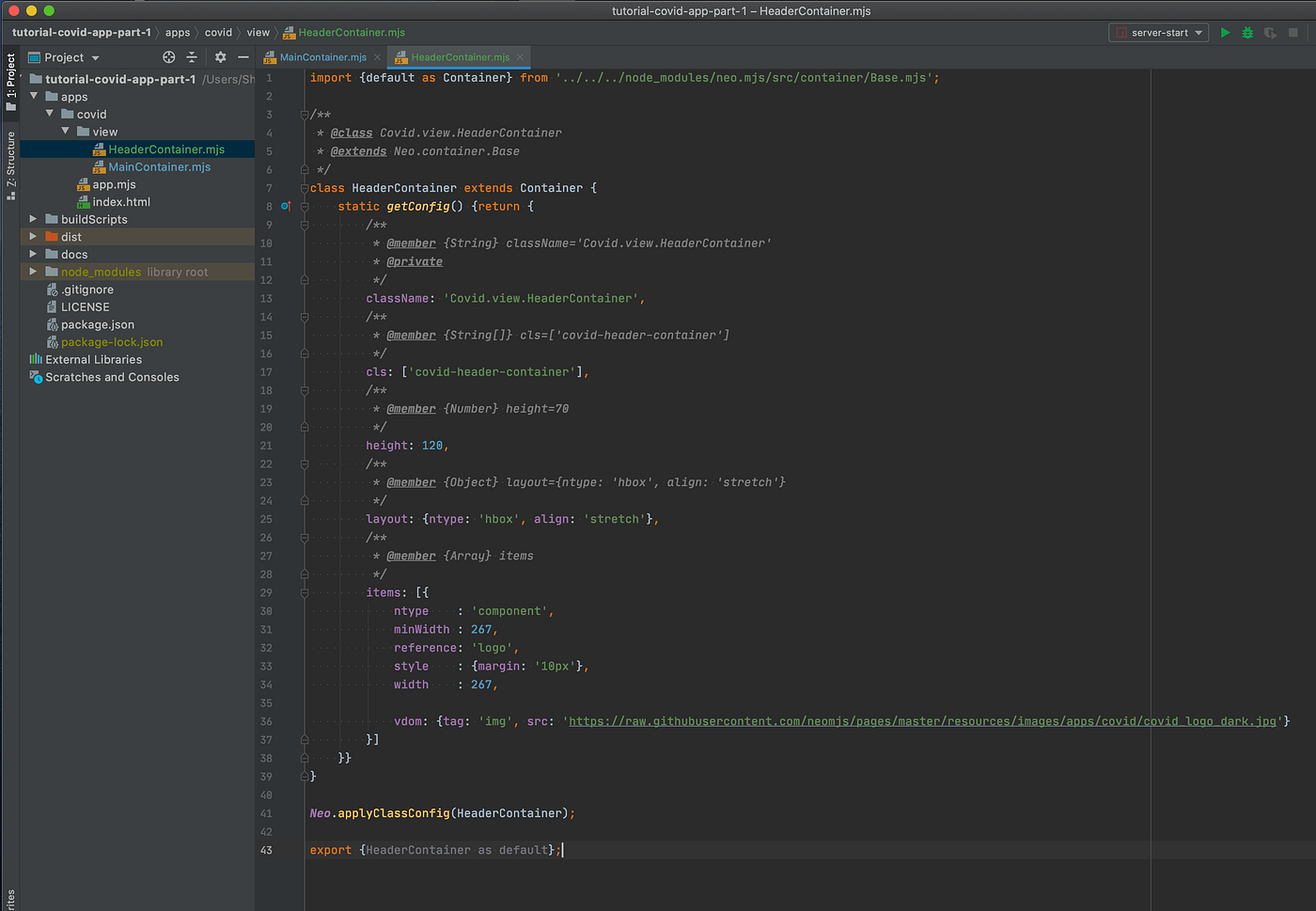Close the HeaderContainer.mjs tab
Screen dimensions: 1316x911
(x=520, y=56)
